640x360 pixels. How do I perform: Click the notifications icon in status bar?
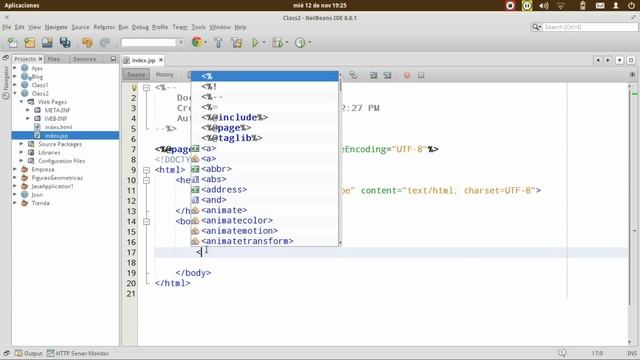(x=562, y=353)
